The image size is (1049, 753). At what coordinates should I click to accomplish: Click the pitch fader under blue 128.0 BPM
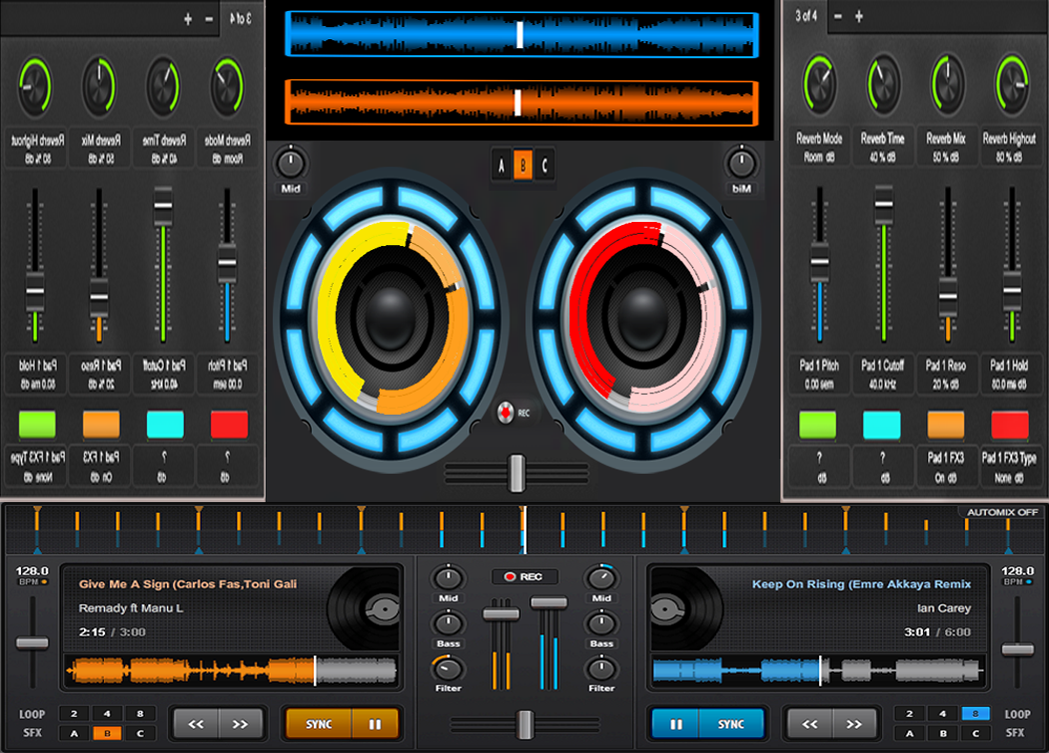(1018, 649)
